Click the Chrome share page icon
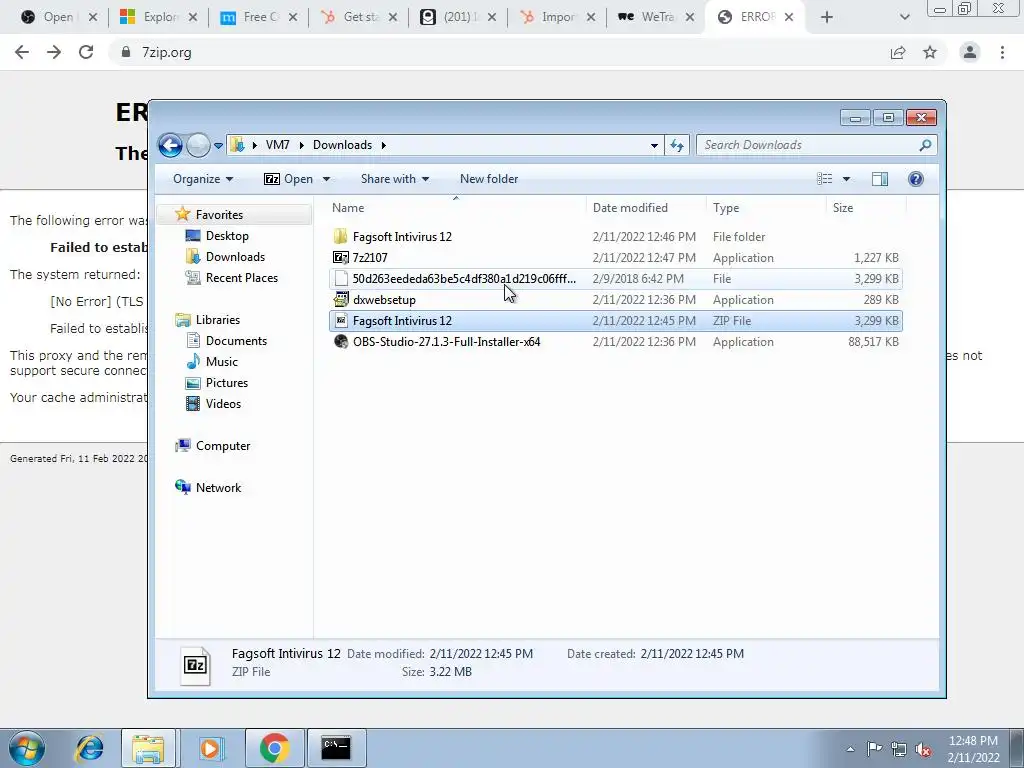Screen dimensions: 1024x768 tap(898, 52)
